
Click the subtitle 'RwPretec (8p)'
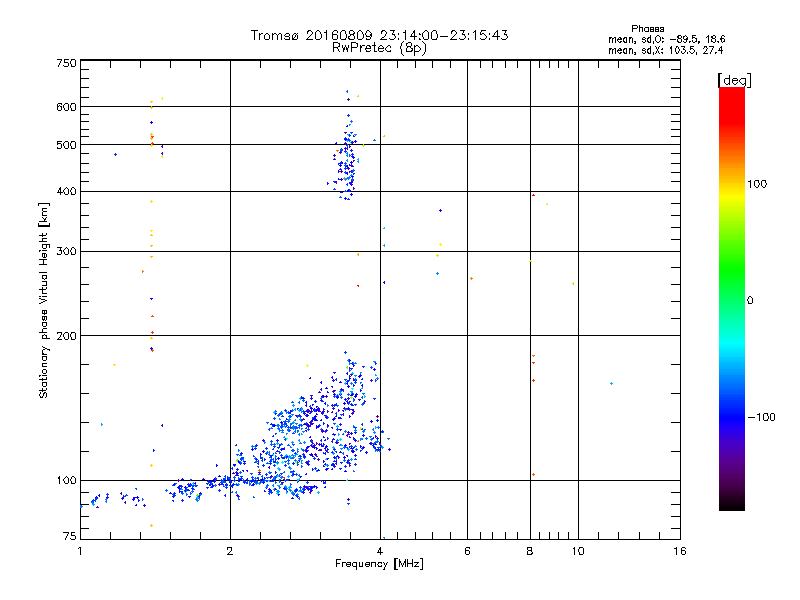[x=379, y=48]
